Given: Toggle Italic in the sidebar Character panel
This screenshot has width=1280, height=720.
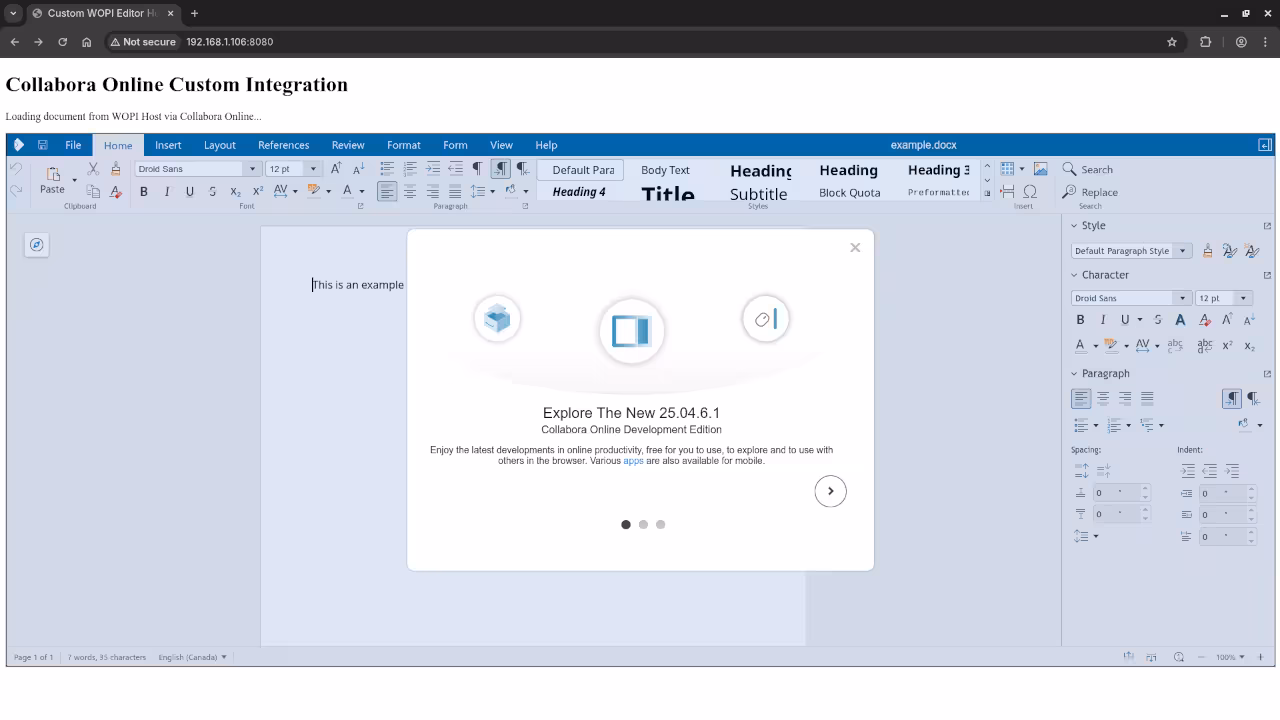Looking at the screenshot, I should 1103,320.
